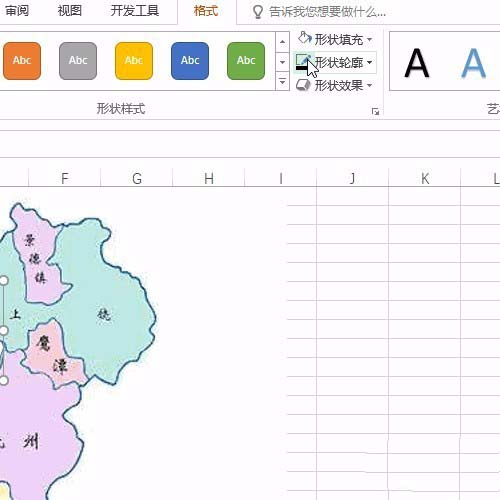Open the 形状填充 dropdown arrow
The width and height of the screenshot is (500, 500).
click(369, 40)
